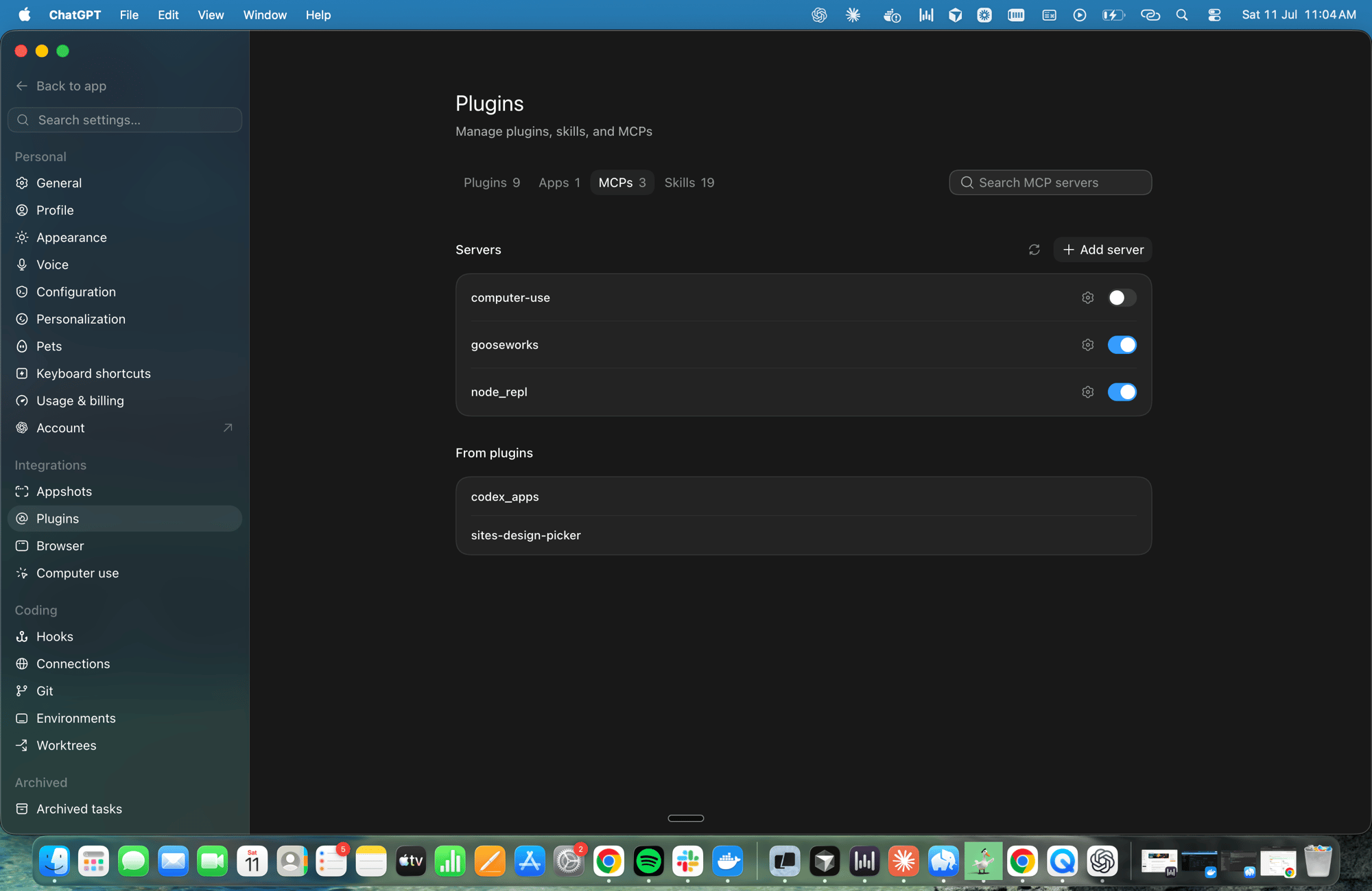Switch to the Apps 1 tab
This screenshot has height=891, width=1372.
tap(559, 182)
